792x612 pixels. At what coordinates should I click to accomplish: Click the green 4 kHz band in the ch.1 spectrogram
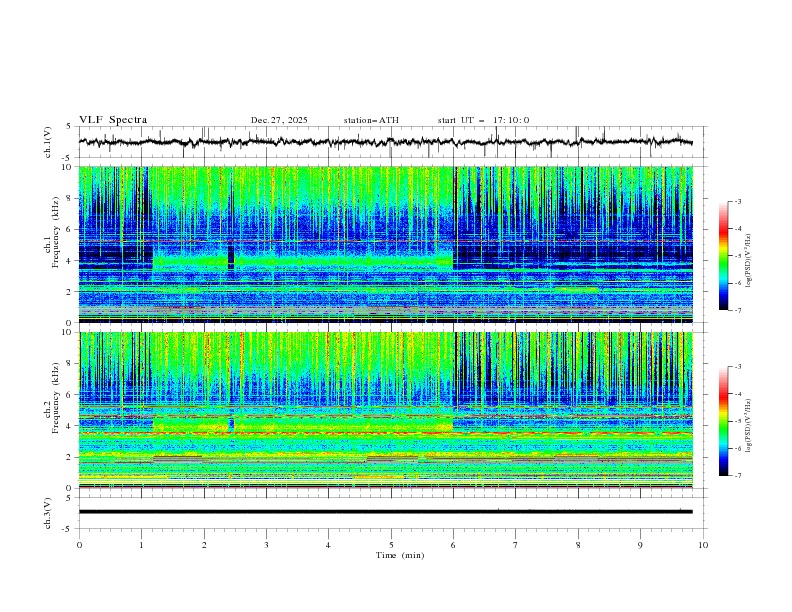point(303,261)
